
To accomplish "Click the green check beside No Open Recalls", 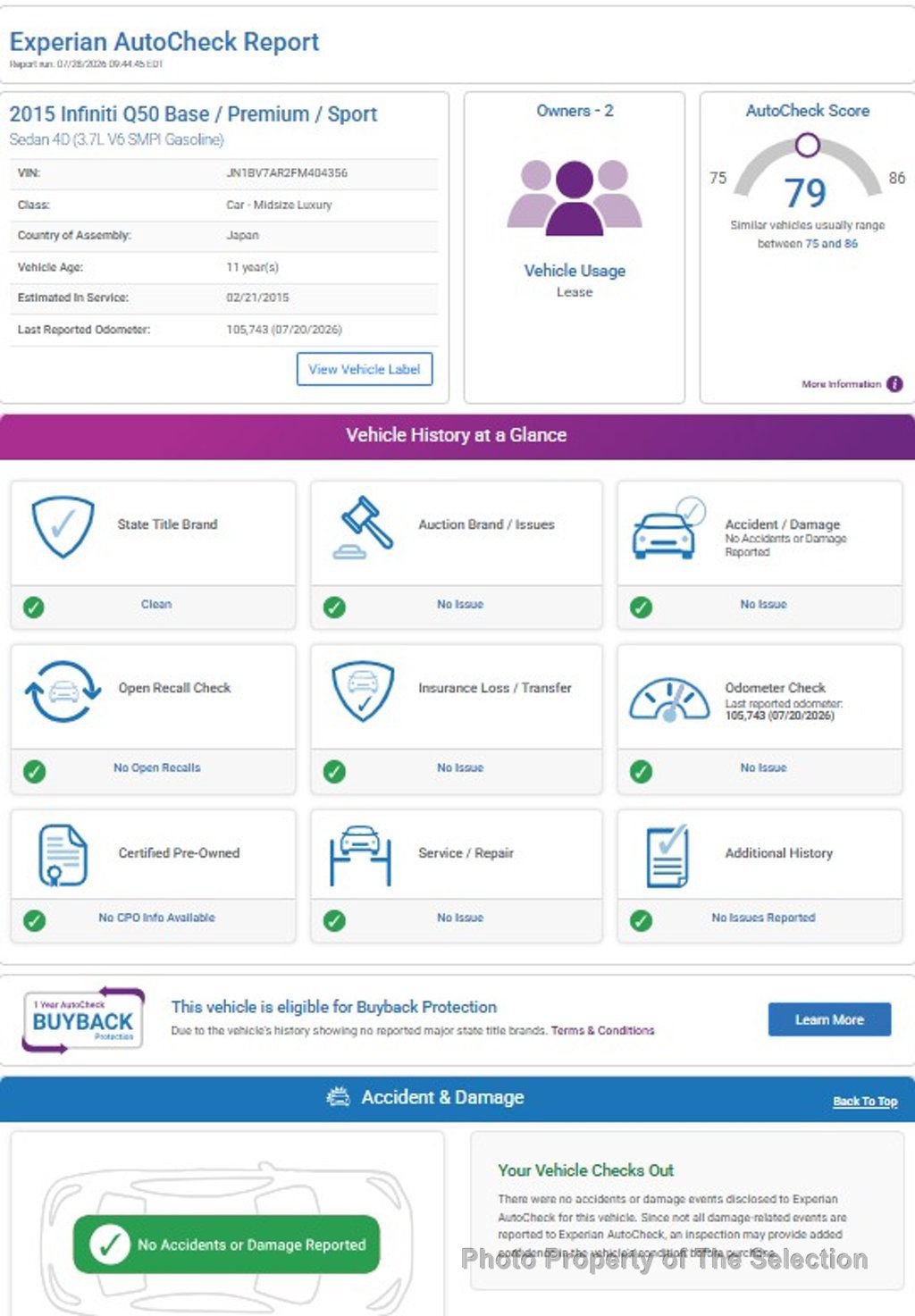I will [34, 771].
